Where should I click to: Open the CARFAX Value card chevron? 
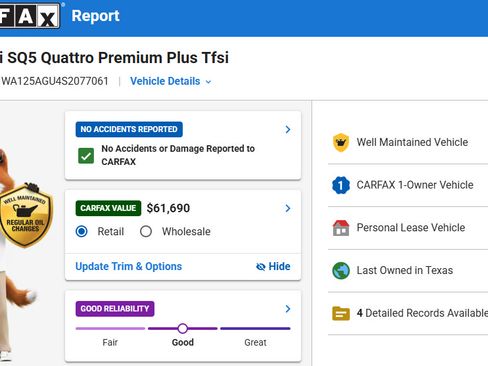(288, 208)
